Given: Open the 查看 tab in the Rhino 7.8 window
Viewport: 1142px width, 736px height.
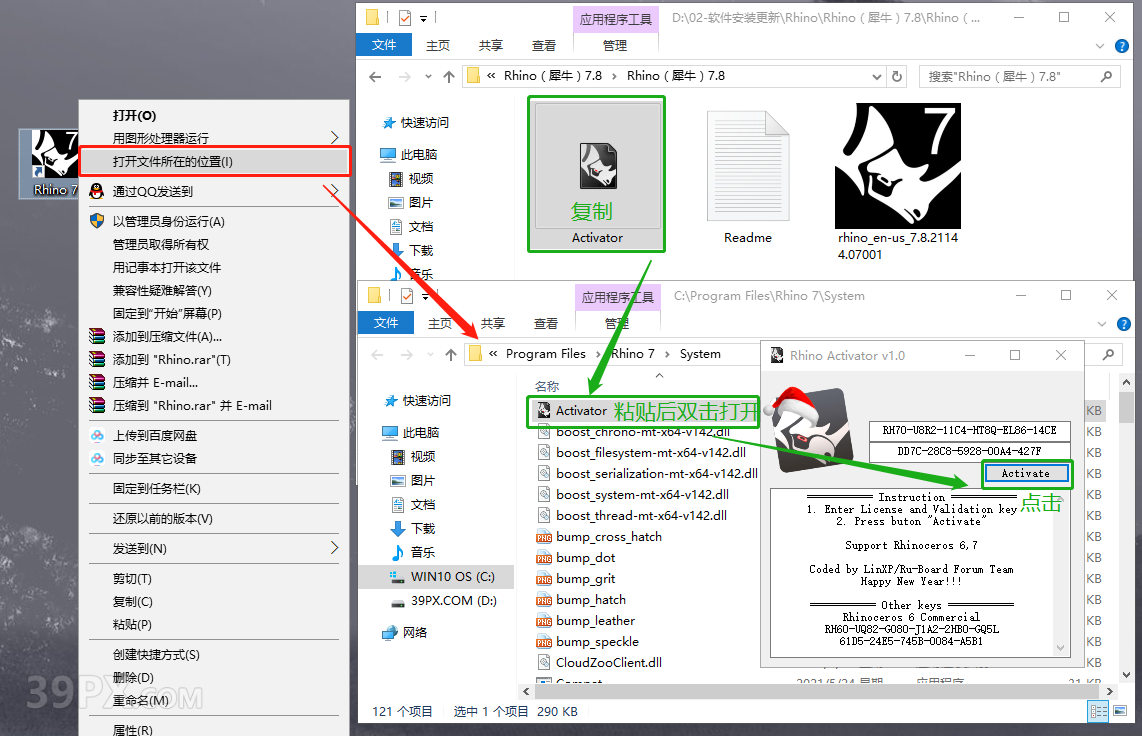Looking at the screenshot, I should (543, 46).
